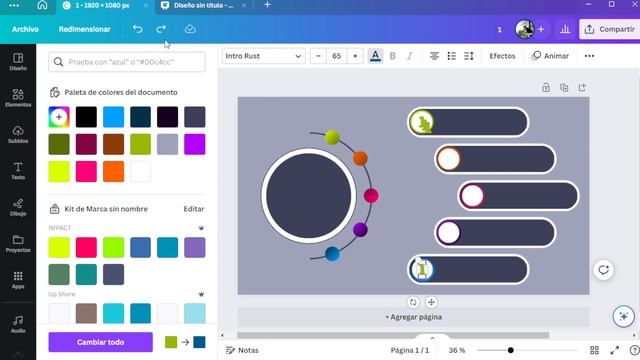The image size is (640, 360).
Task: Click the font size 65 field
Action: point(337,56)
